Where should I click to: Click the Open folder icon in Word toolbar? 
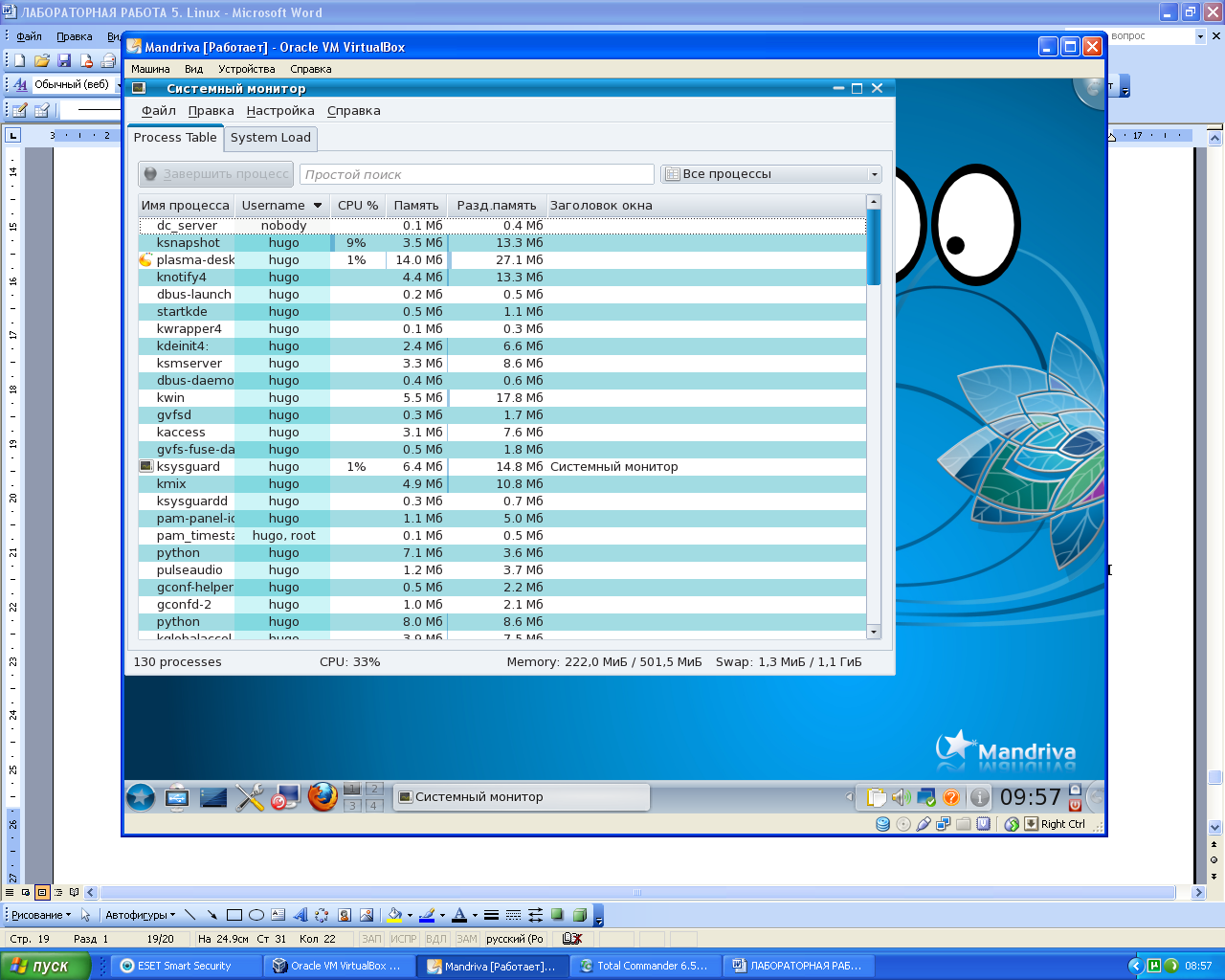(x=41, y=60)
